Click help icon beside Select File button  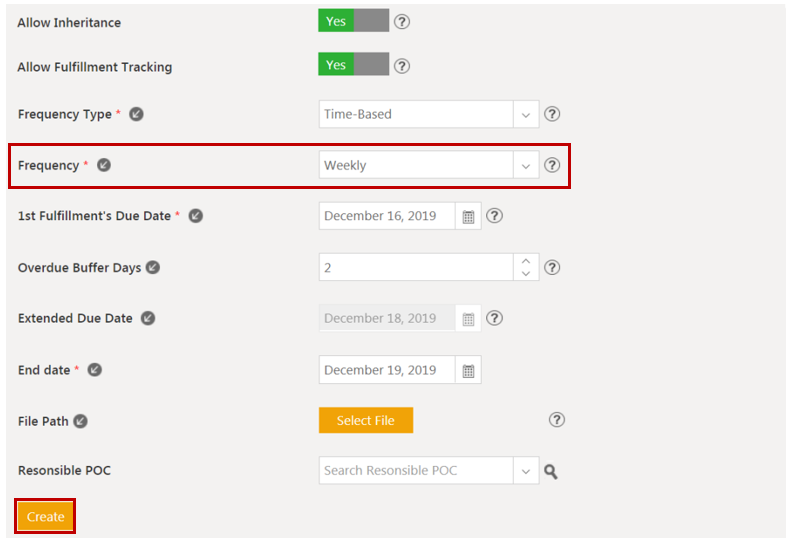click(558, 420)
